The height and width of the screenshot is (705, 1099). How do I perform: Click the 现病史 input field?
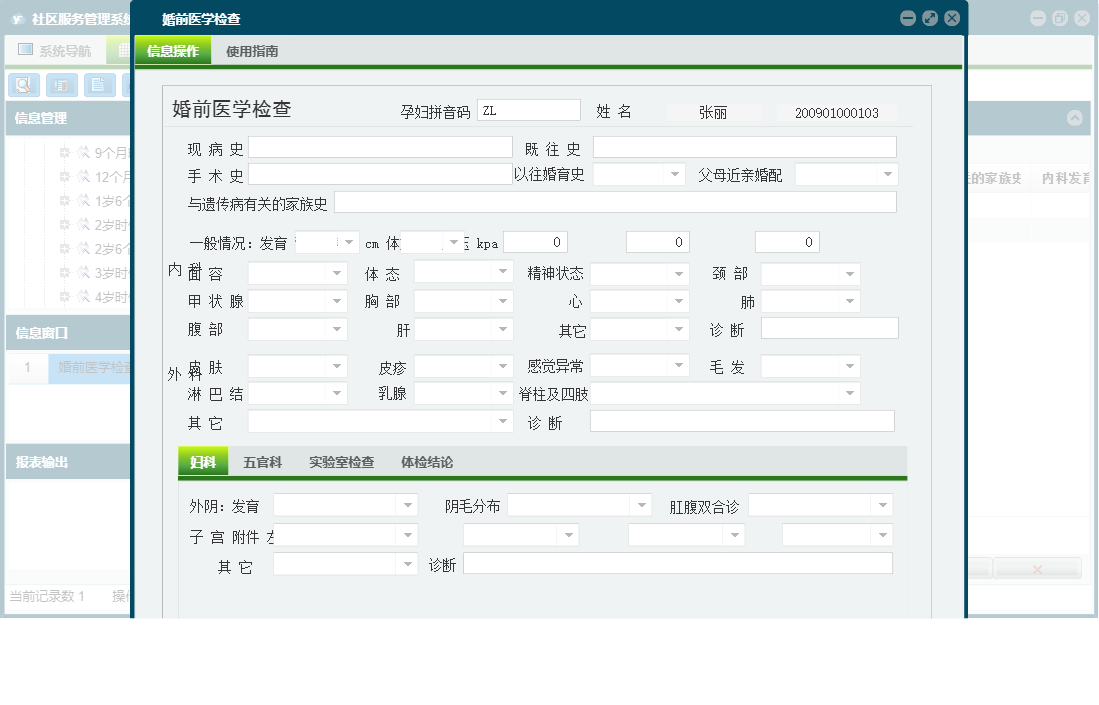380,148
